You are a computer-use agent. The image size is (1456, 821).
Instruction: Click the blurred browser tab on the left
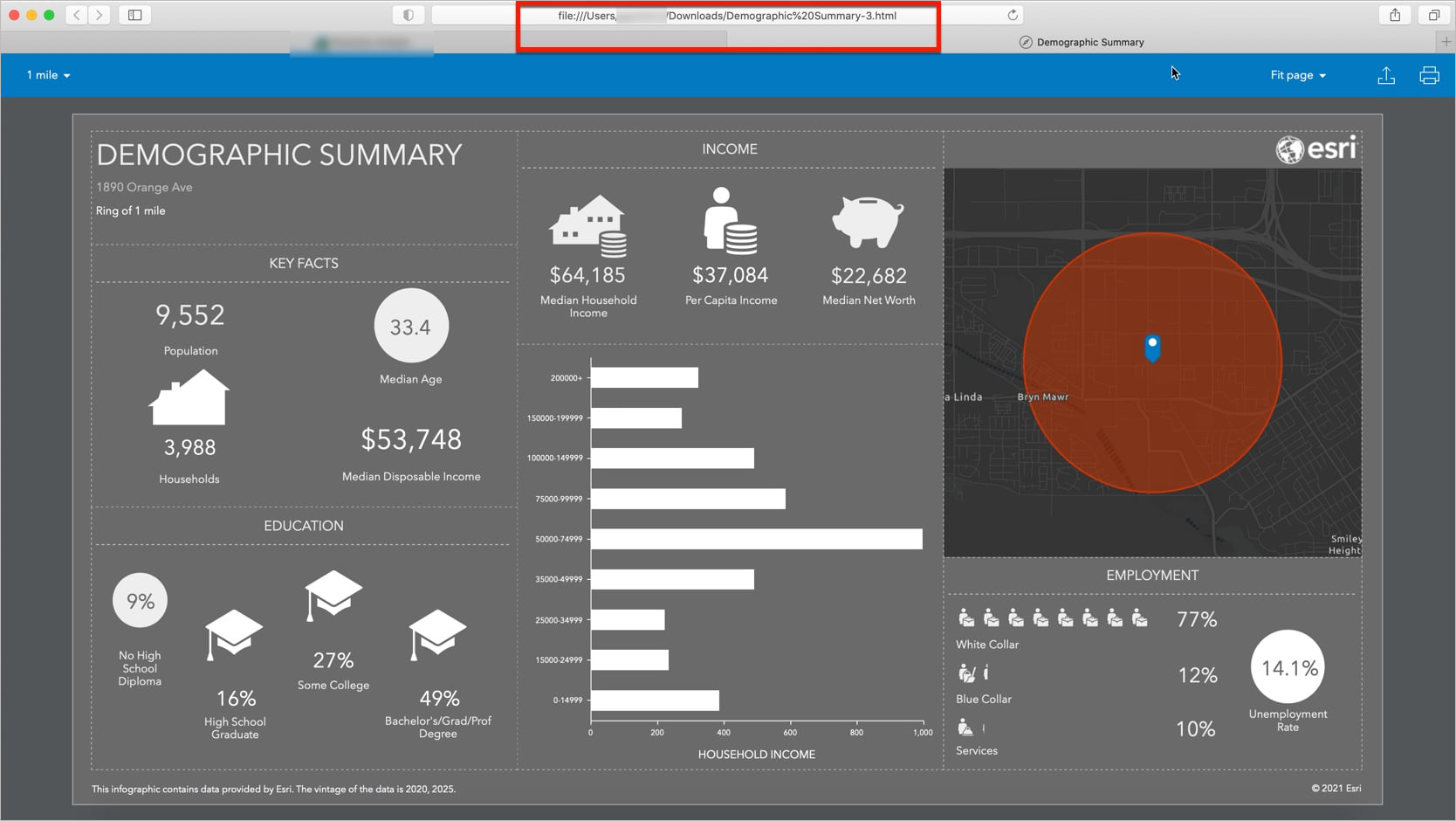(361, 41)
